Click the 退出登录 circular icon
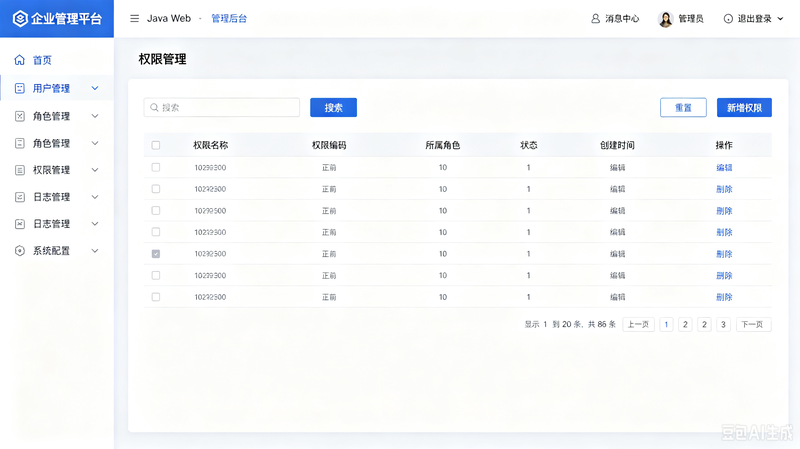The width and height of the screenshot is (800, 449). tap(728, 19)
